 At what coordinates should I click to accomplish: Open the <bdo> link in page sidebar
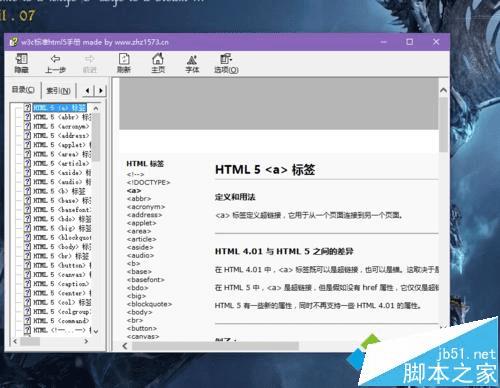pyautogui.click(x=137, y=288)
